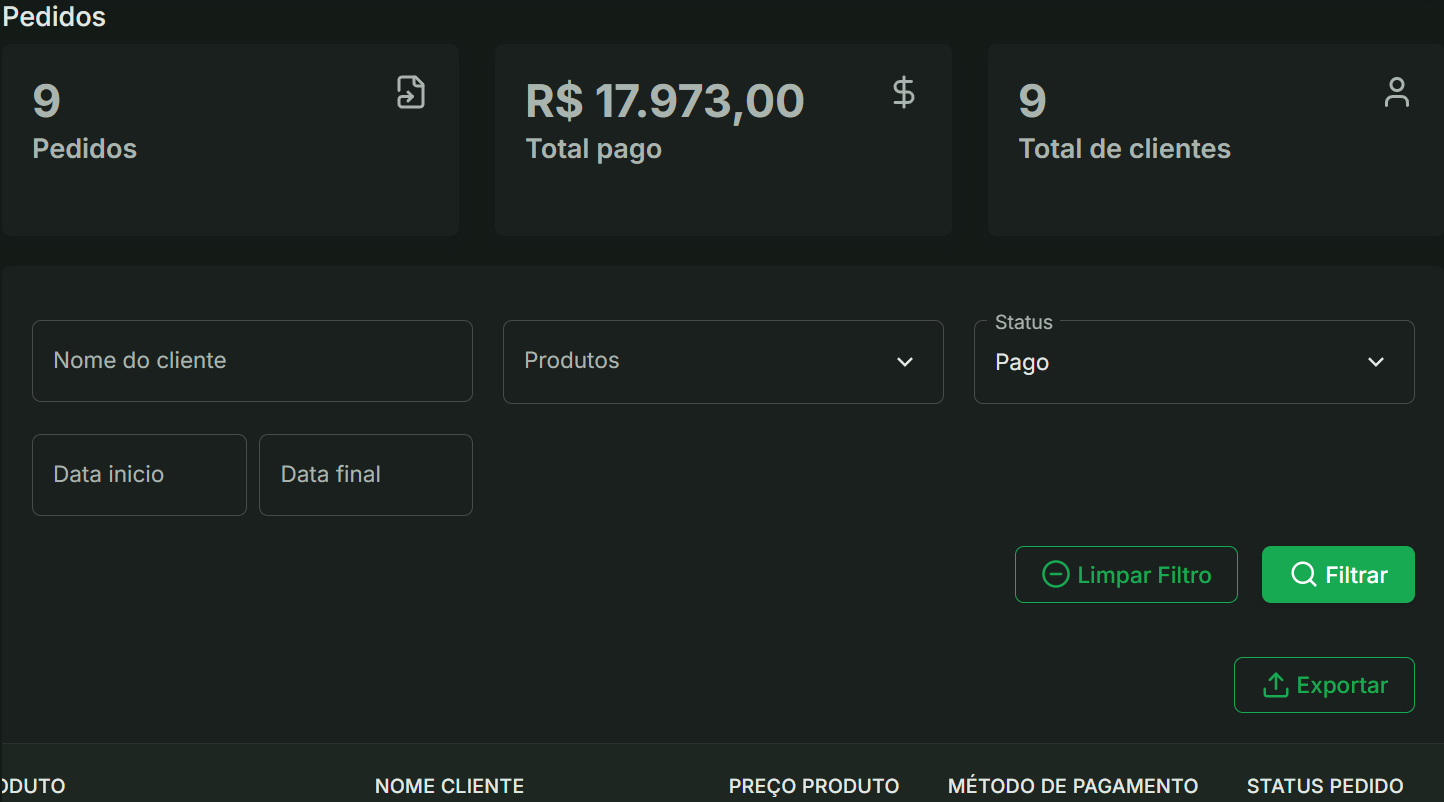Click the Data final field
Screen dimensions: 1444x802
(x=365, y=474)
